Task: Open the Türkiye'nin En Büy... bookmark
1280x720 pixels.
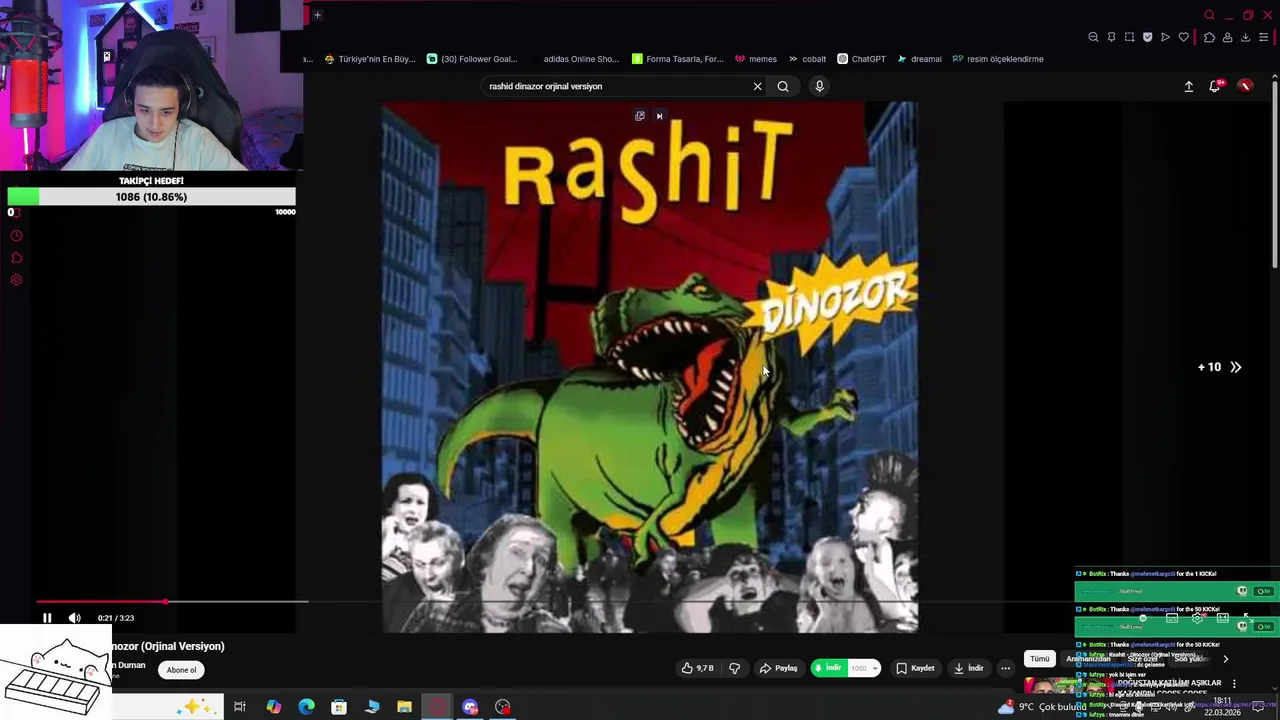Action: pos(369,59)
